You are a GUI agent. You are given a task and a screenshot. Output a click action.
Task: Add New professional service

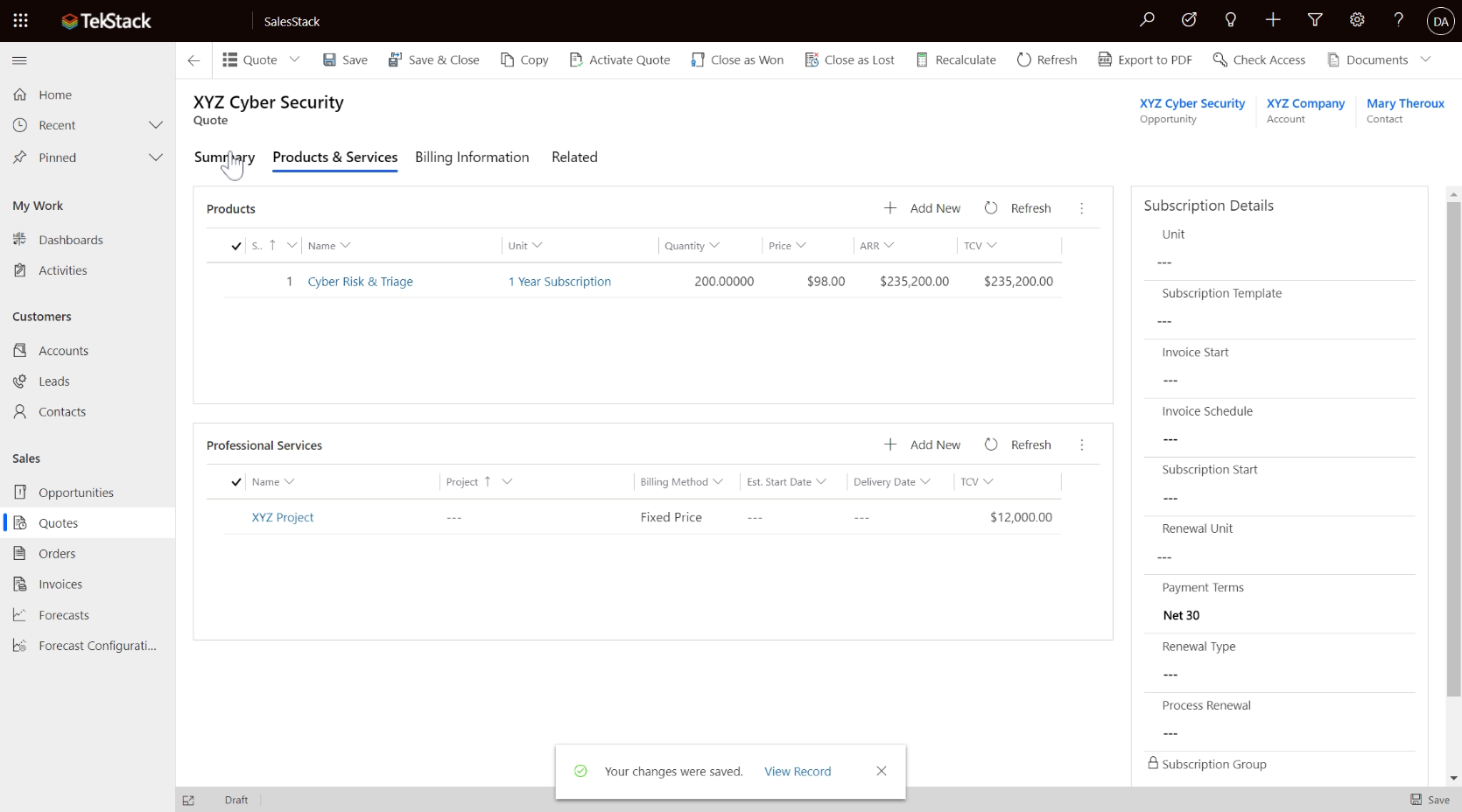pyautogui.click(x=922, y=444)
